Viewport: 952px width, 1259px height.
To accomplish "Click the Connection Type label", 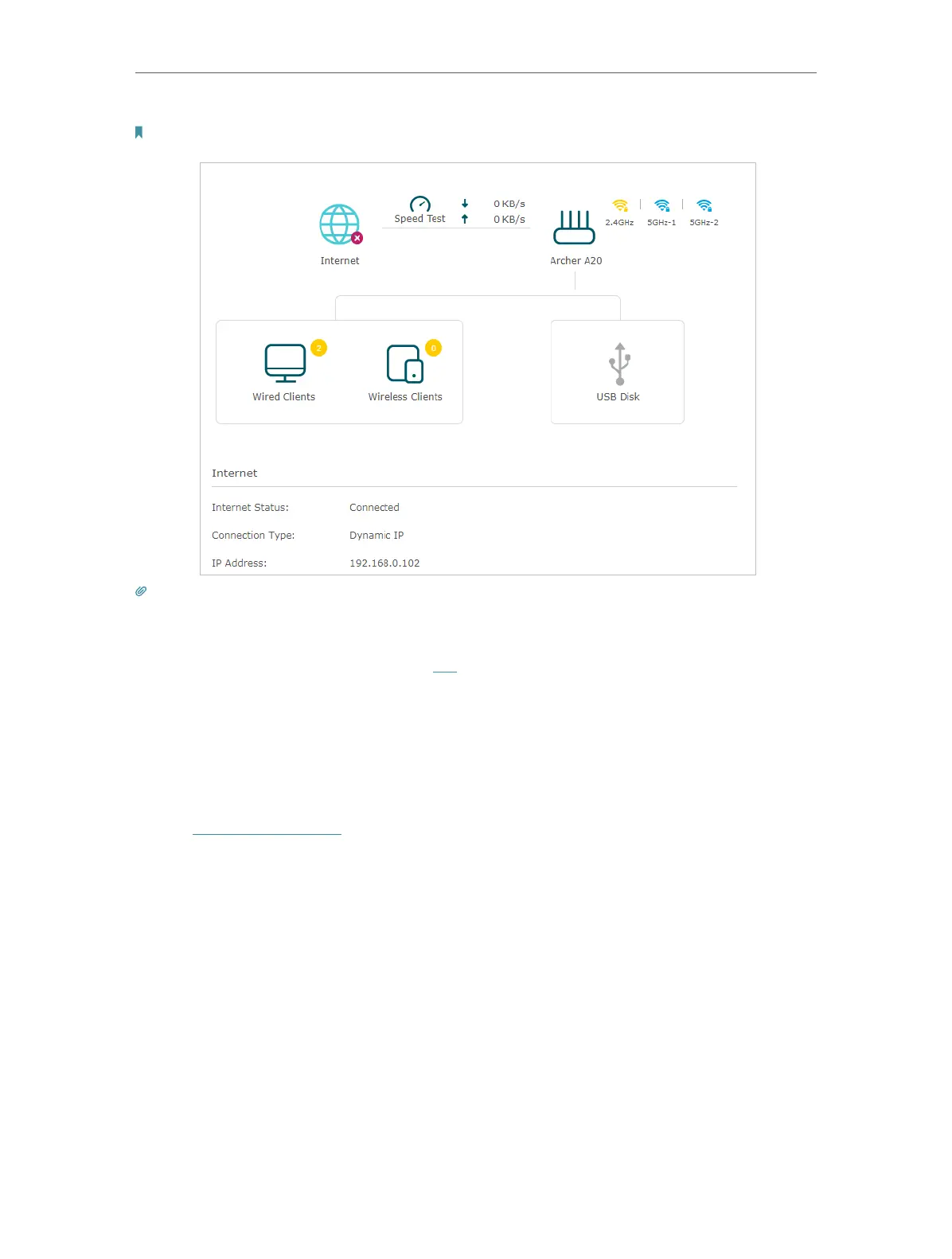I will [x=253, y=536].
